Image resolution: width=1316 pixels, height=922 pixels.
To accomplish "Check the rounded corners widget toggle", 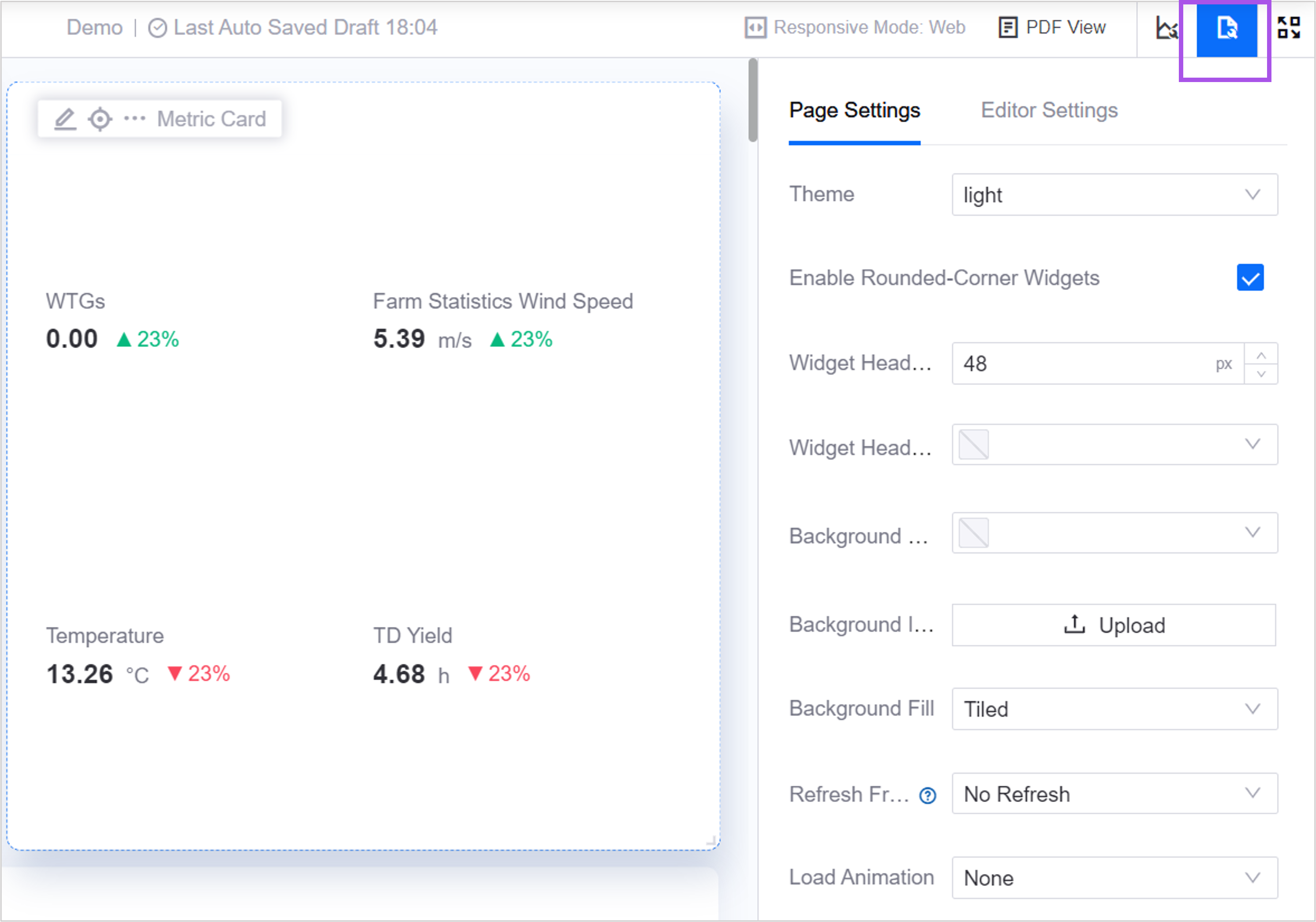I will pos(1251,277).
